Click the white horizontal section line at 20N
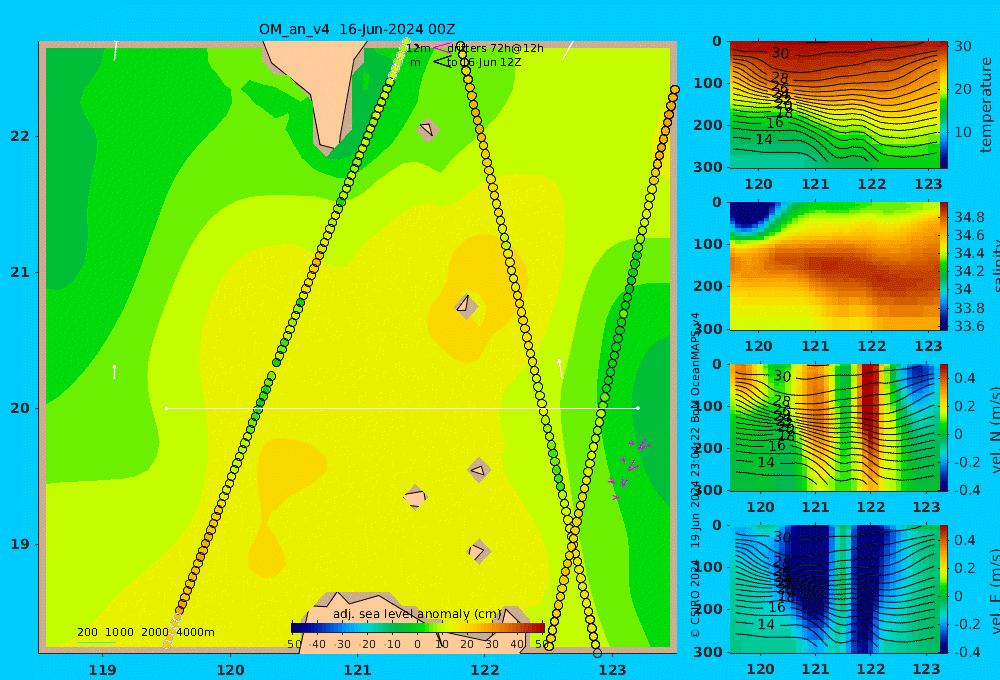 pyautogui.click(x=402, y=408)
